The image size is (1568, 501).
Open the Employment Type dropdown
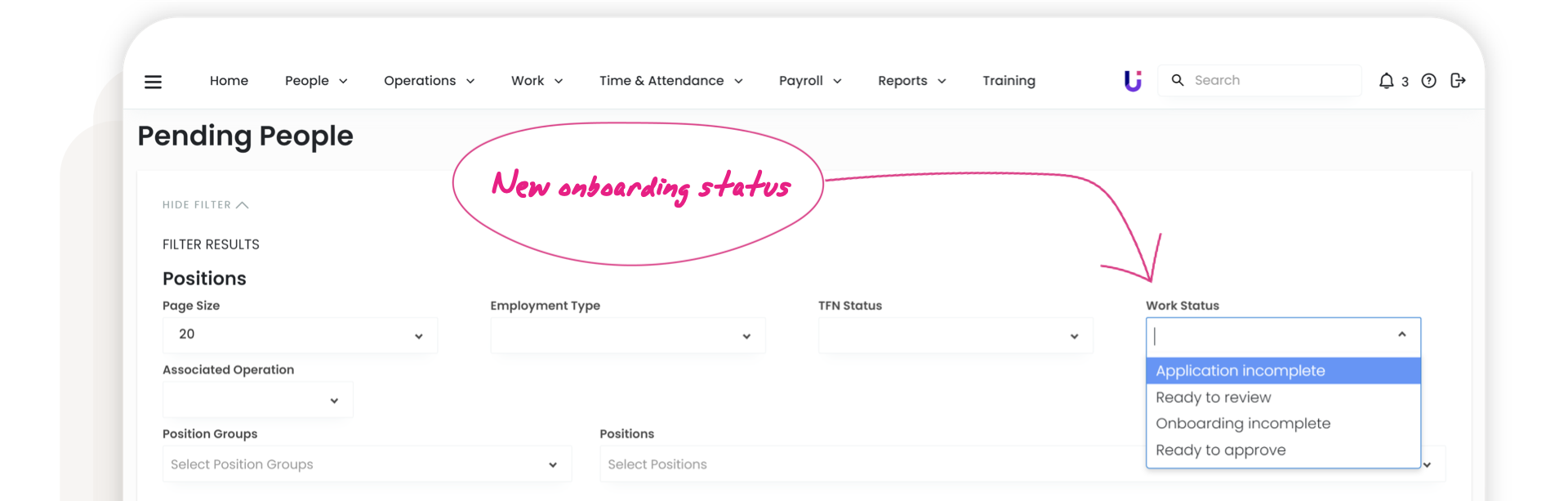627,336
